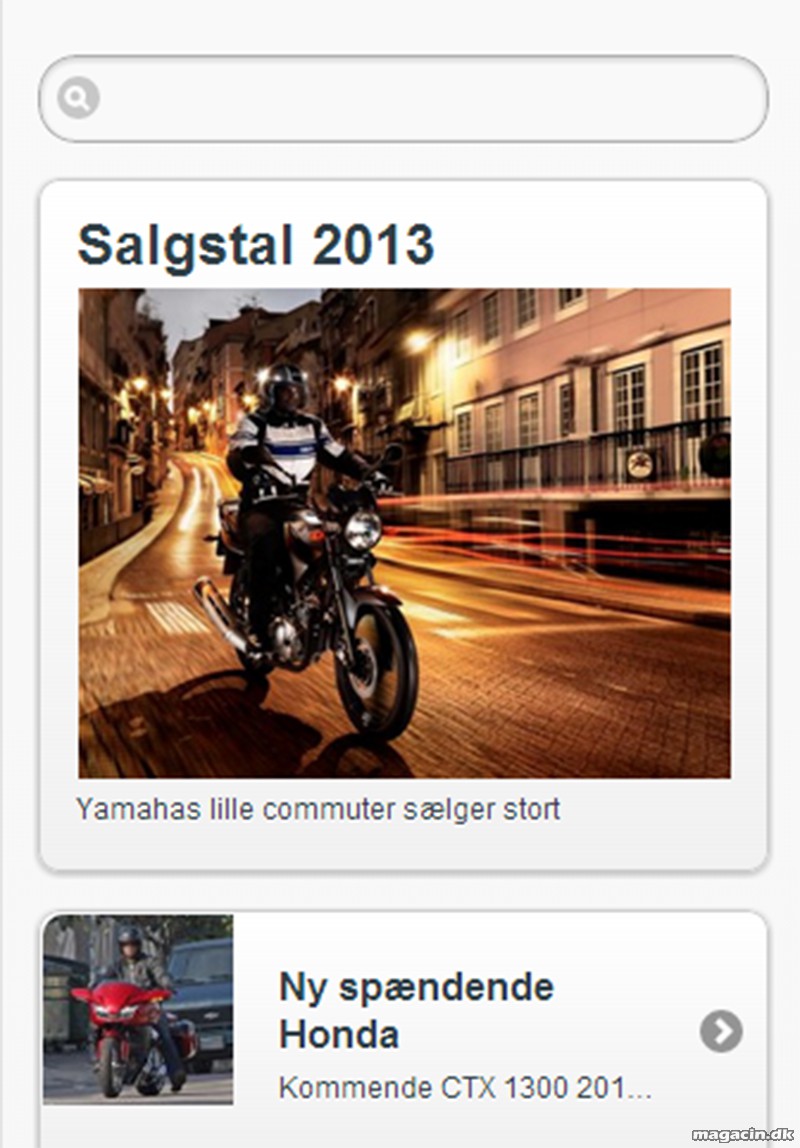
Task: Click the magnifying glass search icon
Action: coord(78,97)
